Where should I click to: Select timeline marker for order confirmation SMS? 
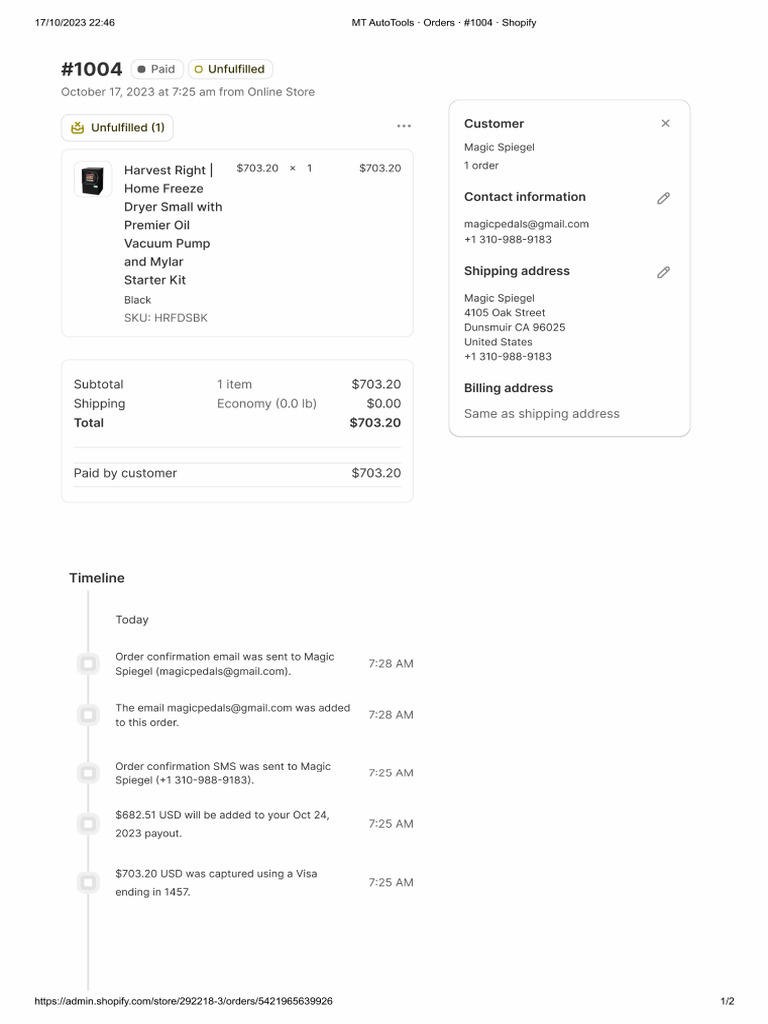pos(88,773)
